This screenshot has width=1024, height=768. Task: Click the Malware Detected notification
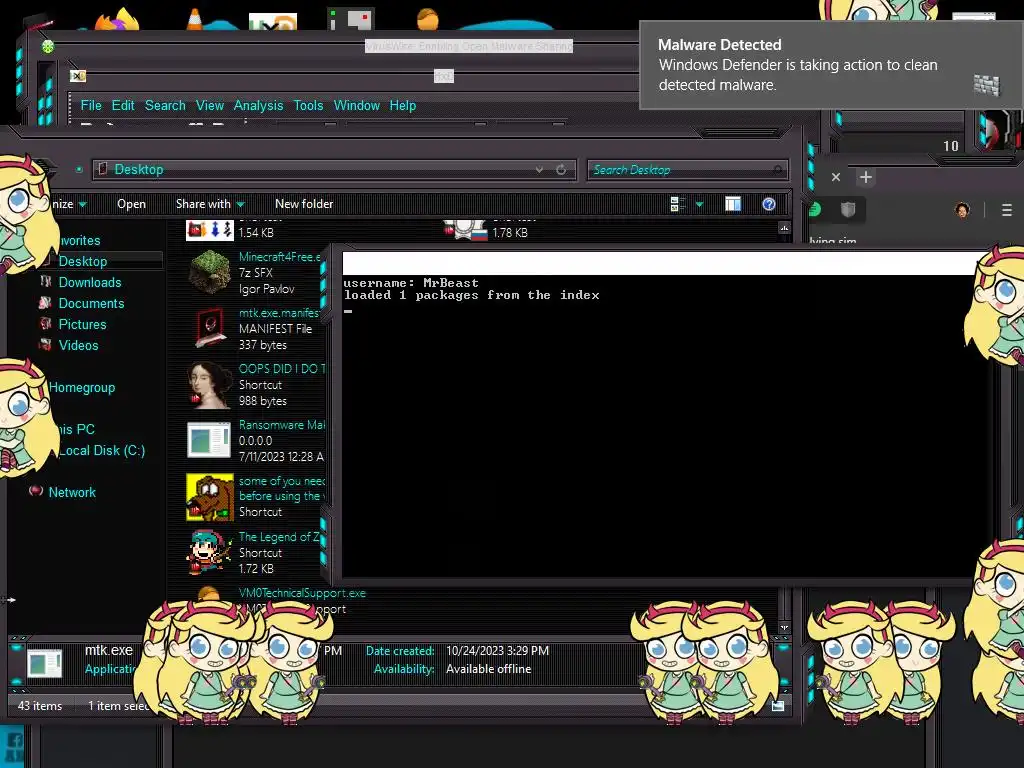point(831,65)
